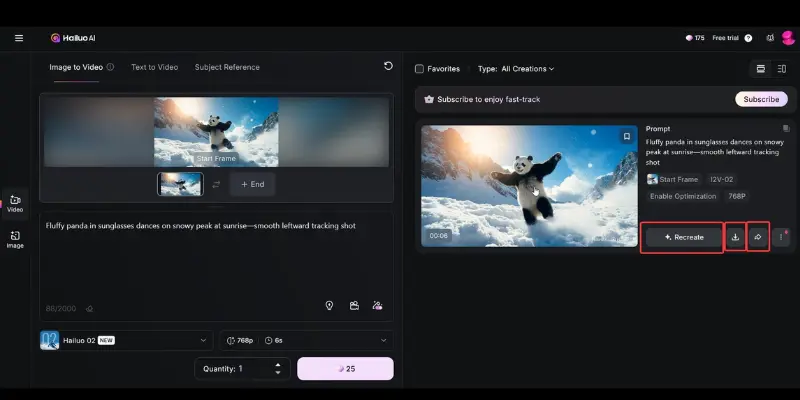800x400 pixels.
Task: Click the large Start Frame image preview
Action: point(216,132)
